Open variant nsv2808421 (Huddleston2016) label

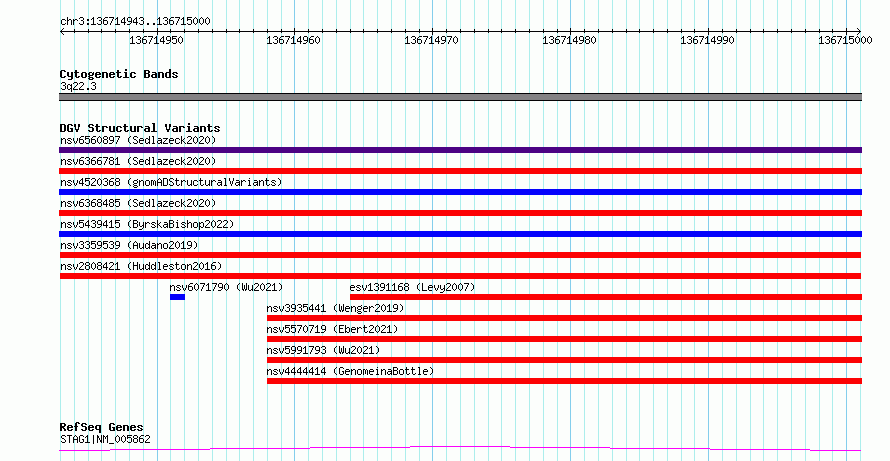[141, 266]
